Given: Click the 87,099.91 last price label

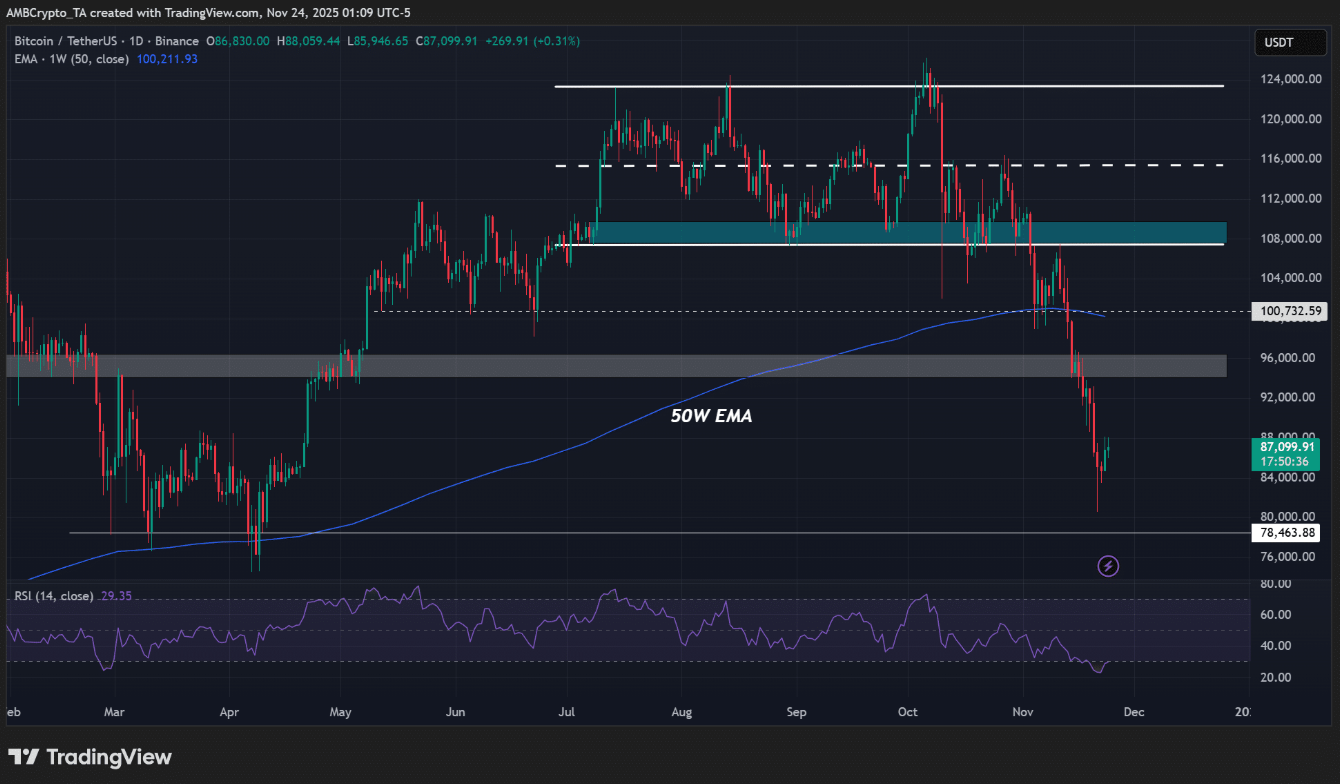Looking at the screenshot, I should (1287, 446).
